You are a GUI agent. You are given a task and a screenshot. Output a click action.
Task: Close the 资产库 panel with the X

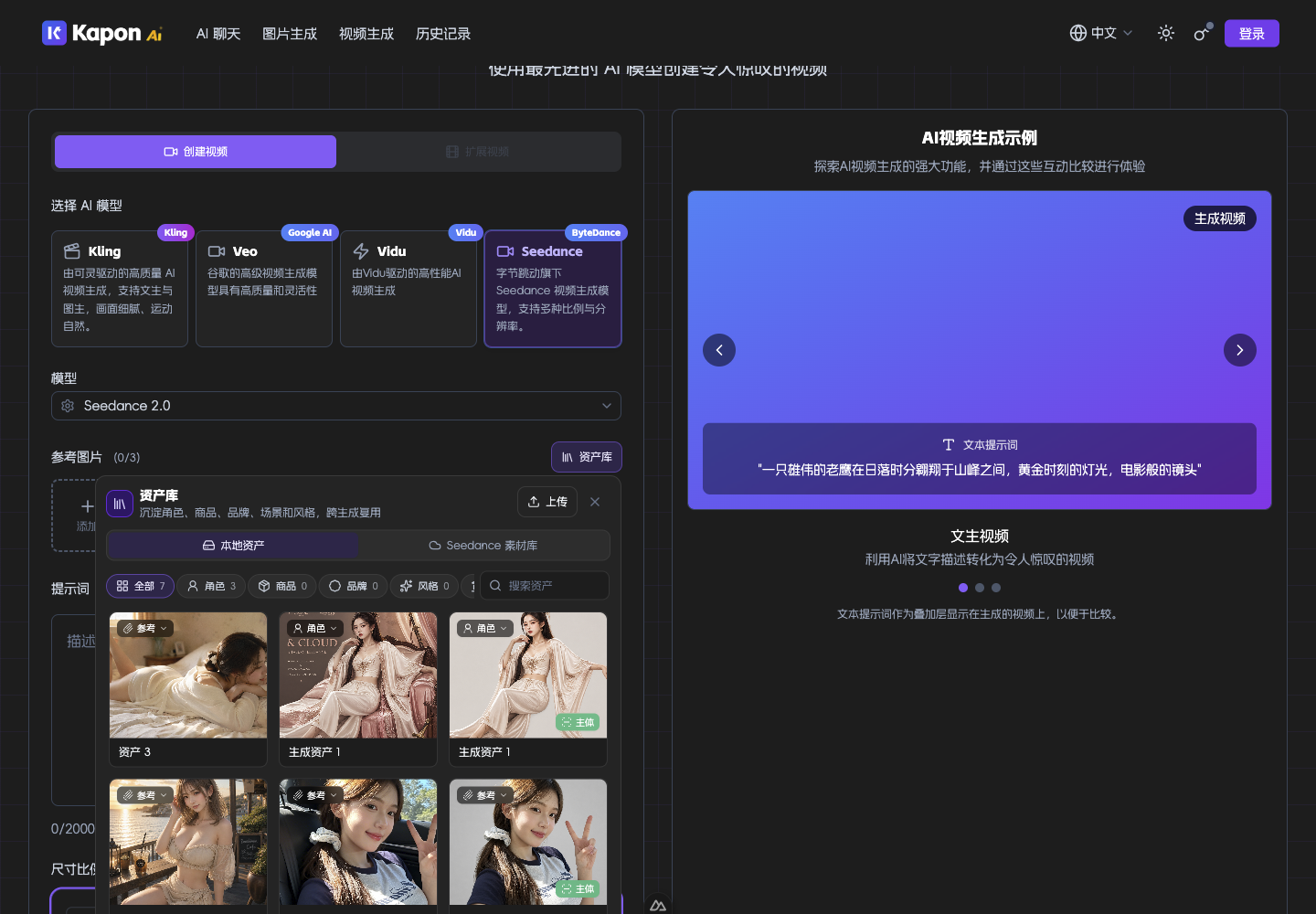(x=595, y=502)
